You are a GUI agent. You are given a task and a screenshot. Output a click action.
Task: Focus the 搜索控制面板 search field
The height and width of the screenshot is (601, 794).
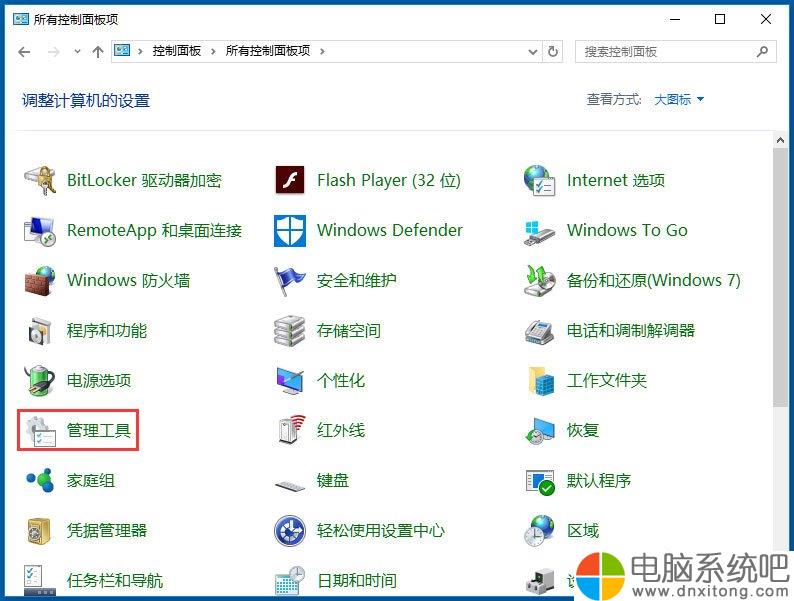tap(676, 52)
